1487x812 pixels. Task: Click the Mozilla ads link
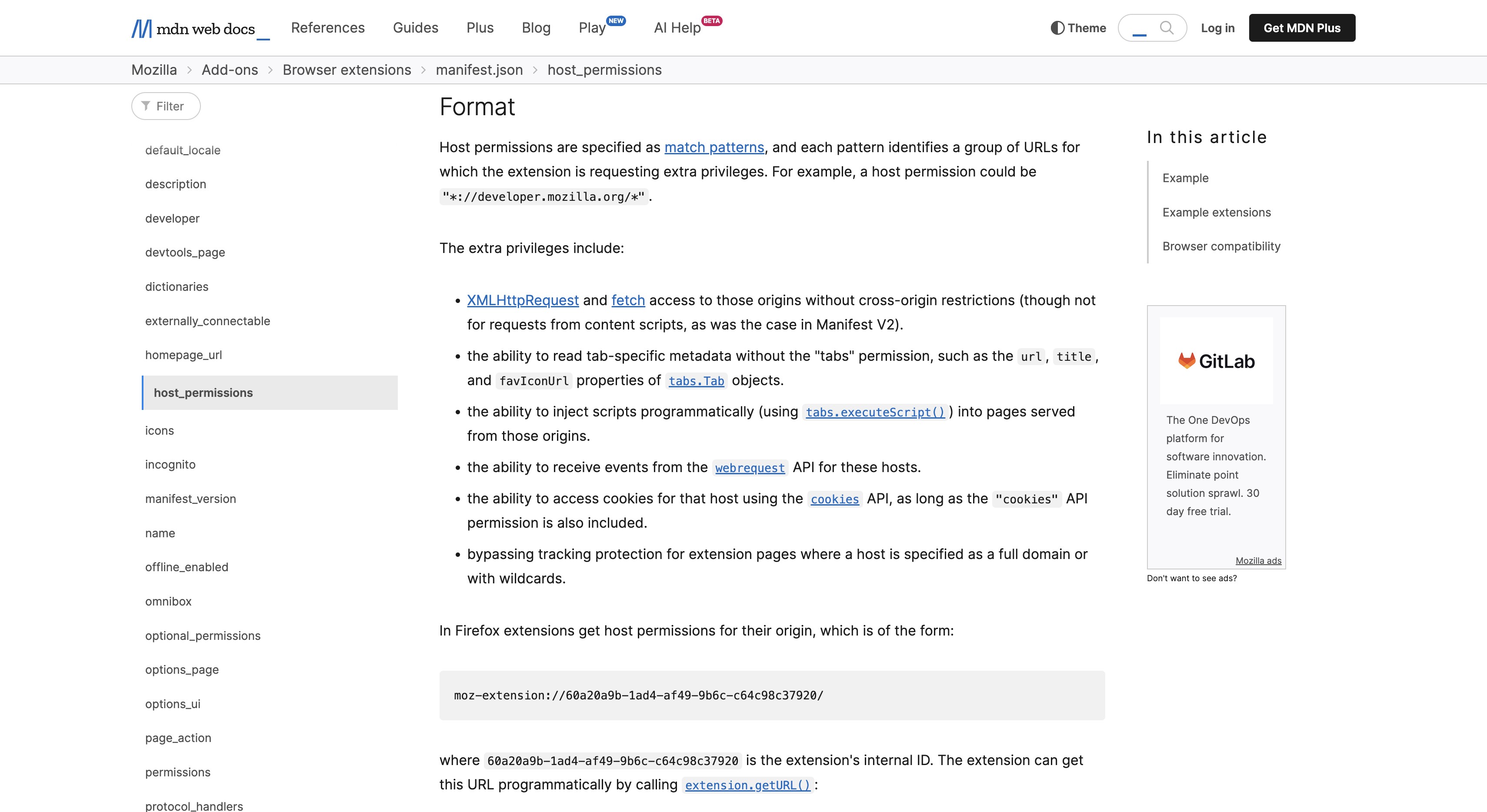click(x=1257, y=560)
